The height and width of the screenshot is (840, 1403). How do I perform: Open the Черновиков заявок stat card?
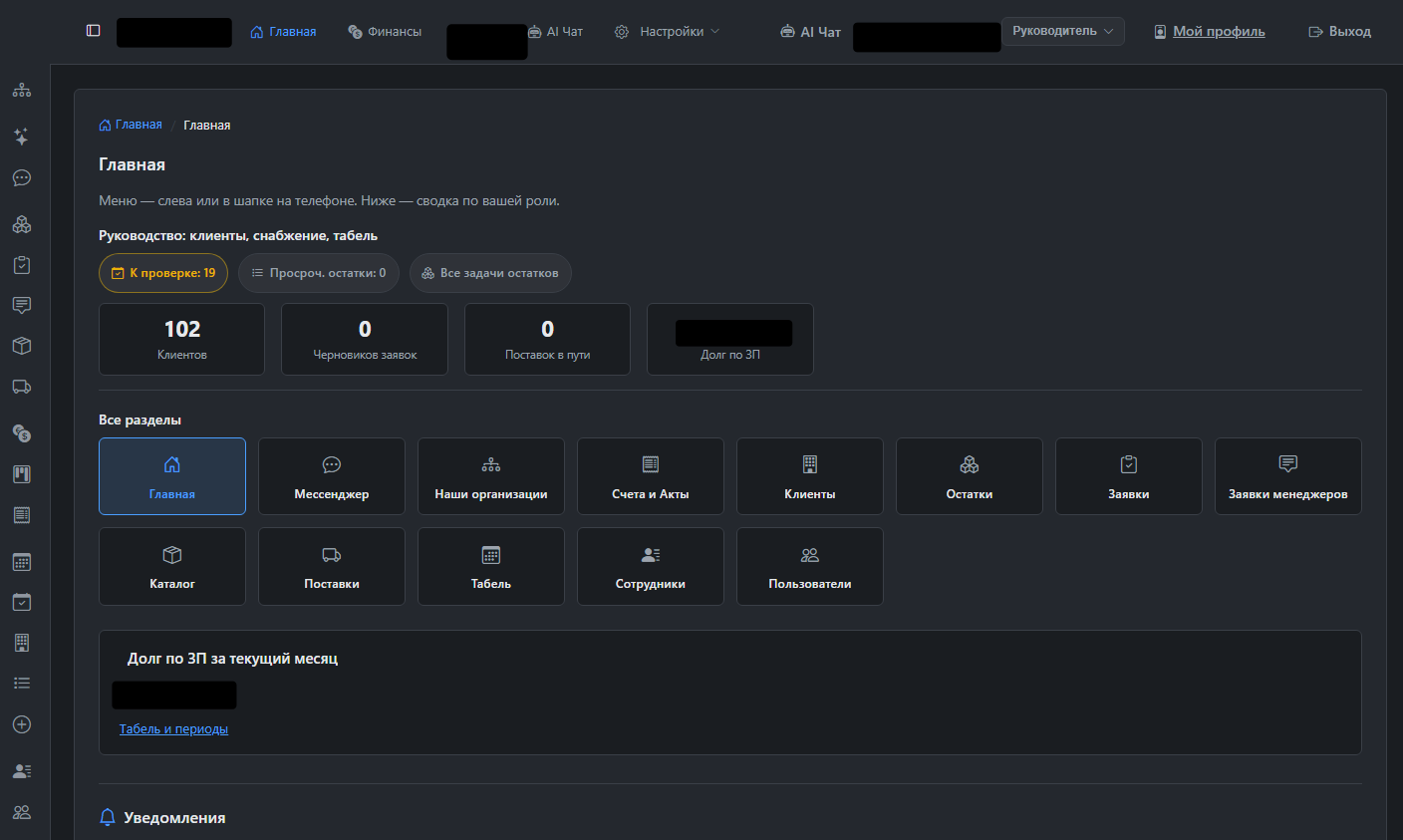click(365, 340)
